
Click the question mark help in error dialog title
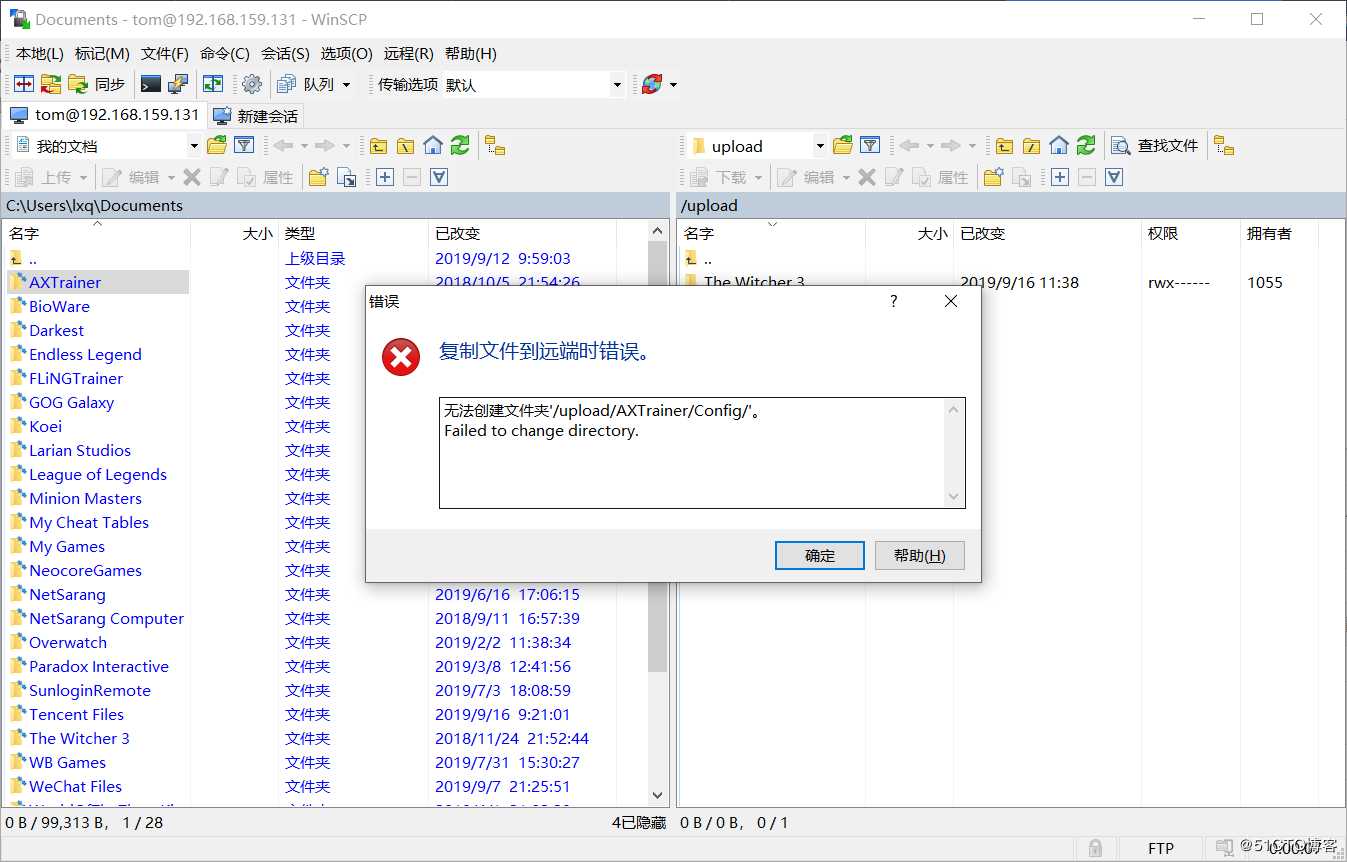click(x=894, y=301)
